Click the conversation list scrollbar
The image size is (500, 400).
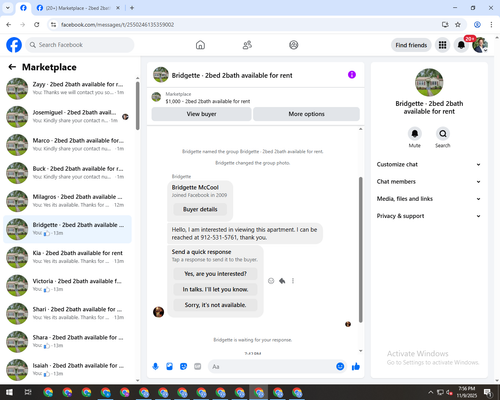point(138,106)
